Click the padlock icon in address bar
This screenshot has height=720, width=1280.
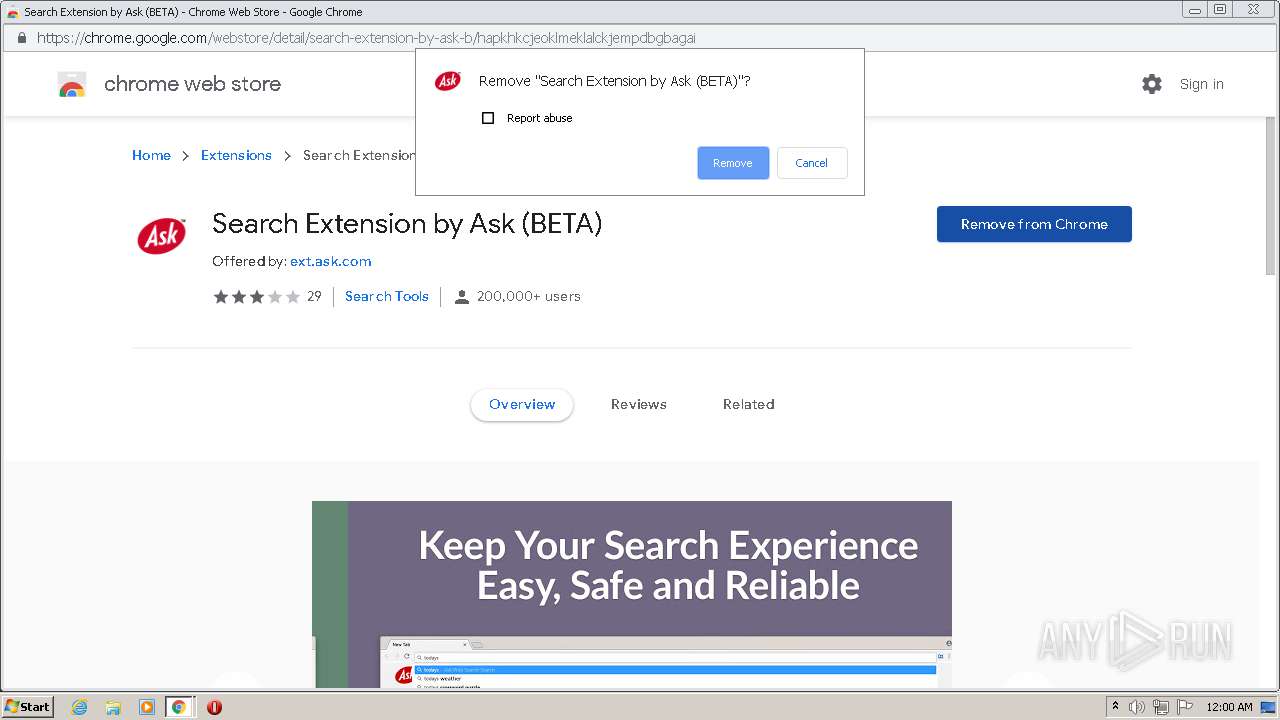coord(21,38)
